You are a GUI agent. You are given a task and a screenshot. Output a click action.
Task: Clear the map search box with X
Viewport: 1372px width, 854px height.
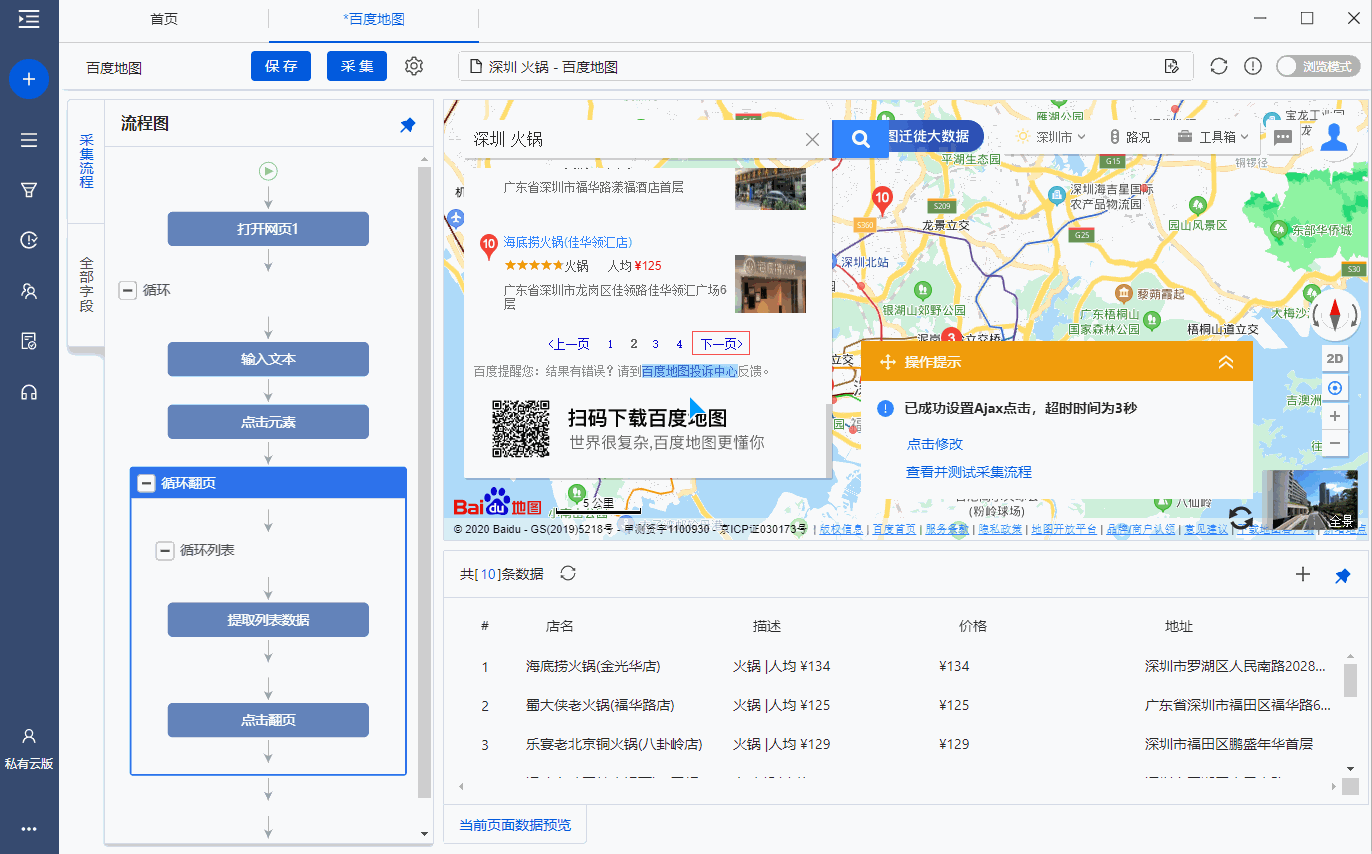pyautogui.click(x=813, y=139)
